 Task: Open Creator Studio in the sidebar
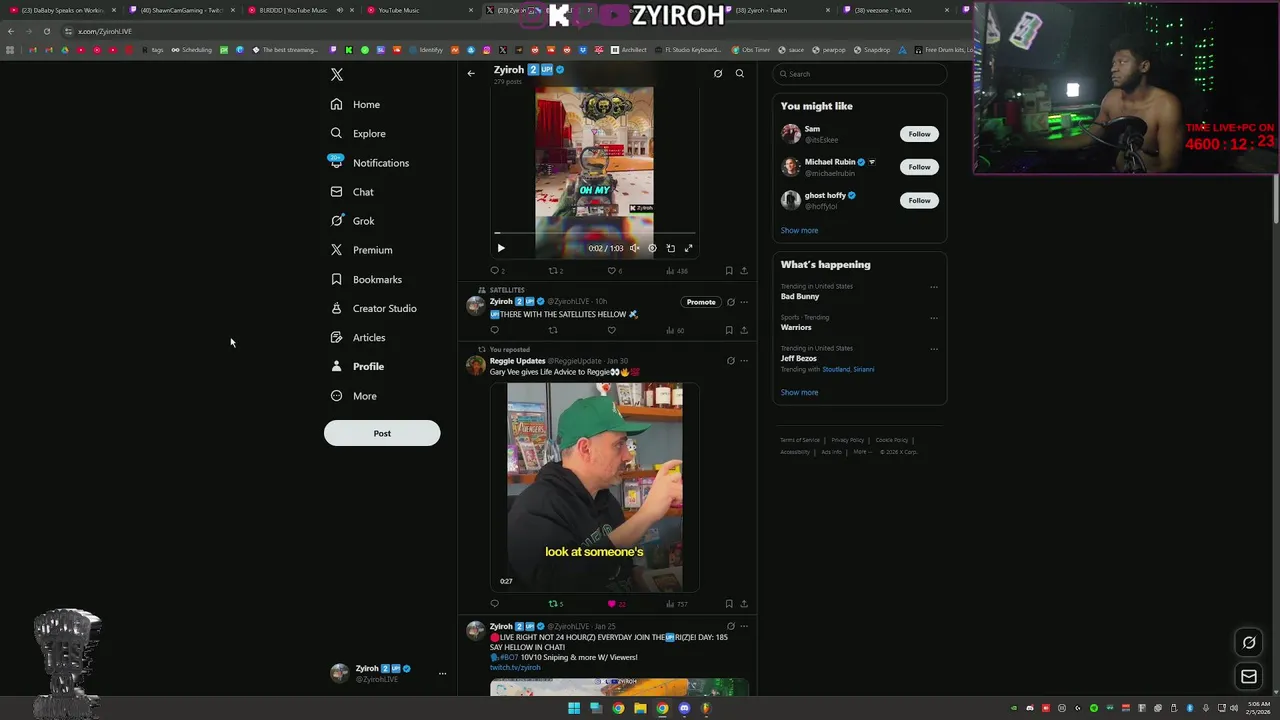coord(372,308)
